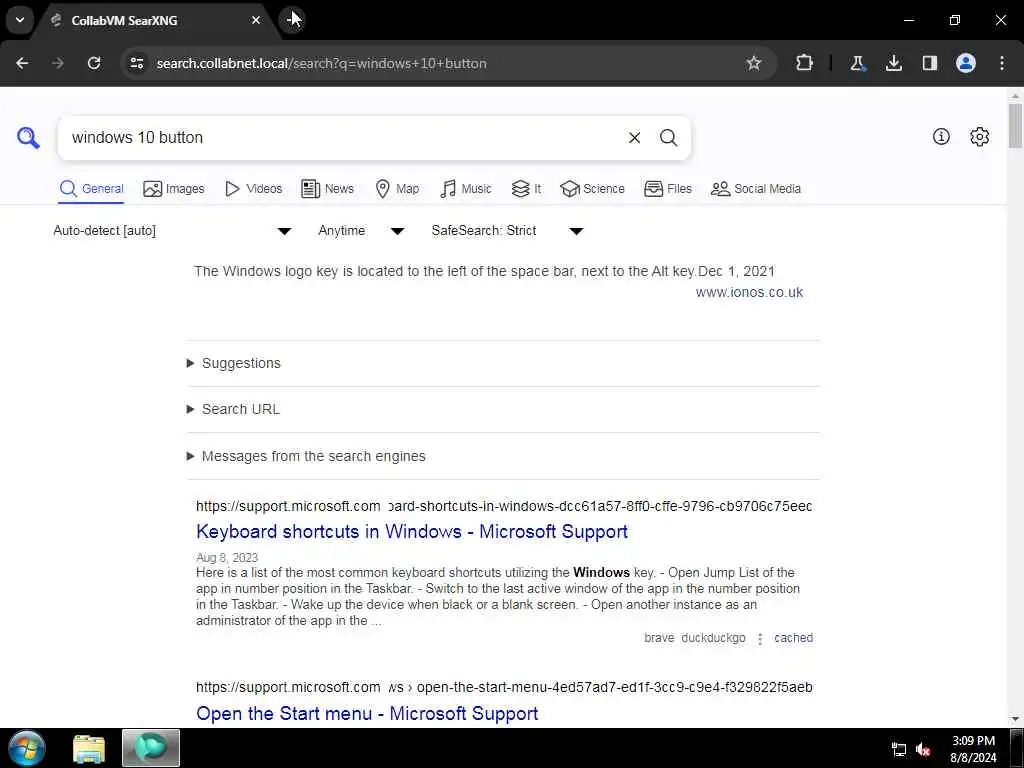Click the SearXNG magnifier logo
The width and height of the screenshot is (1024, 768).
(28, 138)
